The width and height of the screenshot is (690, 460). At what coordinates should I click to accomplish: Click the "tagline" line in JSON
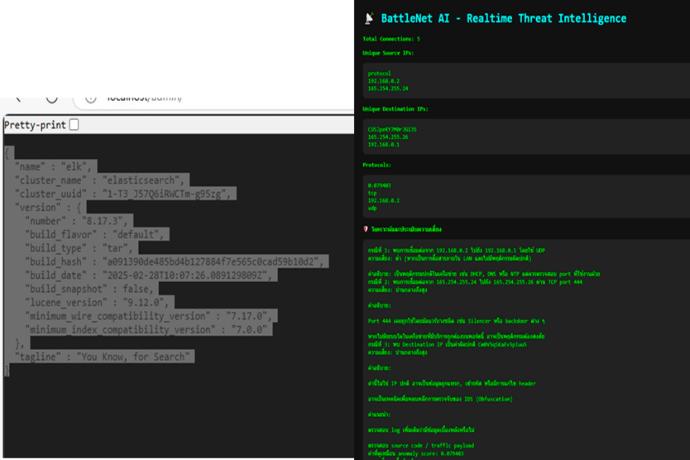[102, 356]
